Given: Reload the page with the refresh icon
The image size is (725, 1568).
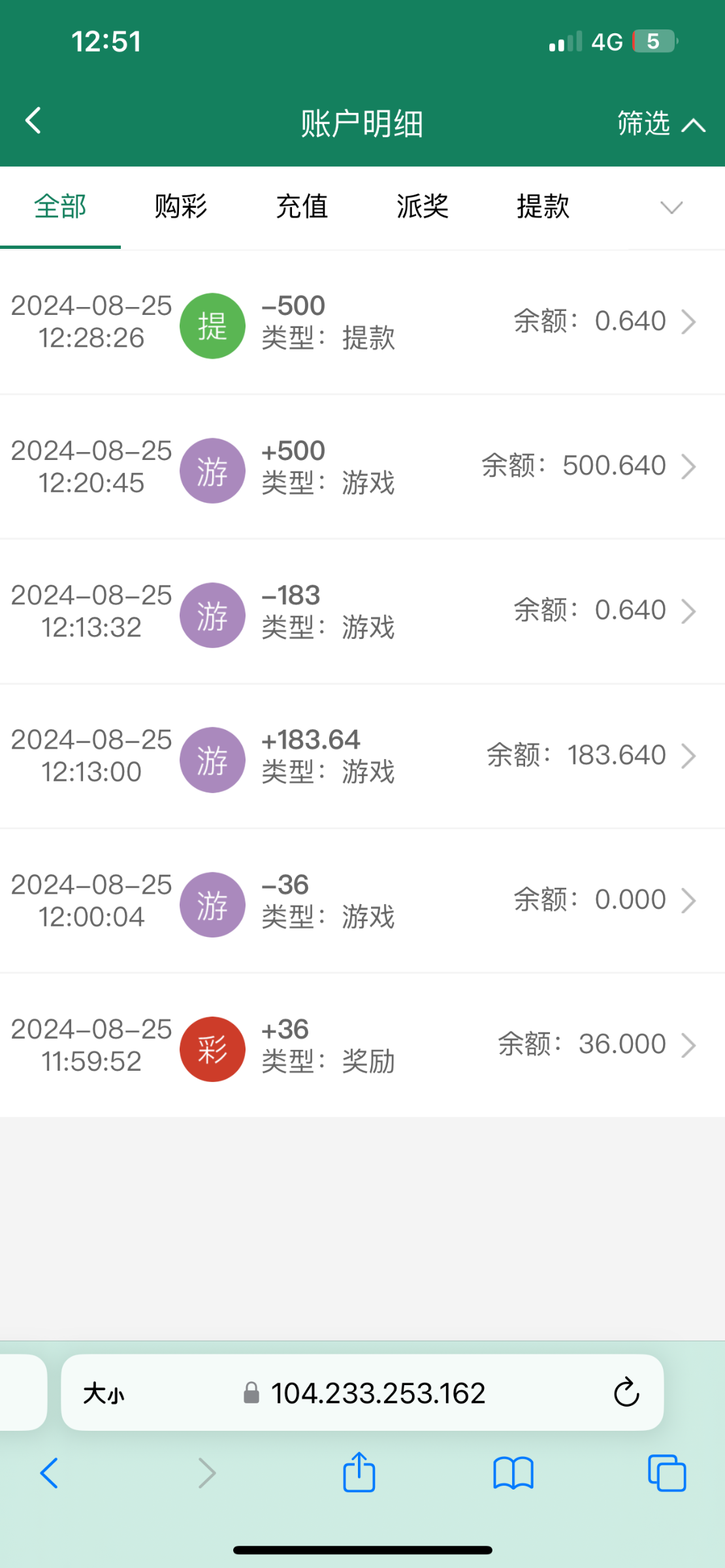Looking at the screenshot, I should click(626, 1392).
